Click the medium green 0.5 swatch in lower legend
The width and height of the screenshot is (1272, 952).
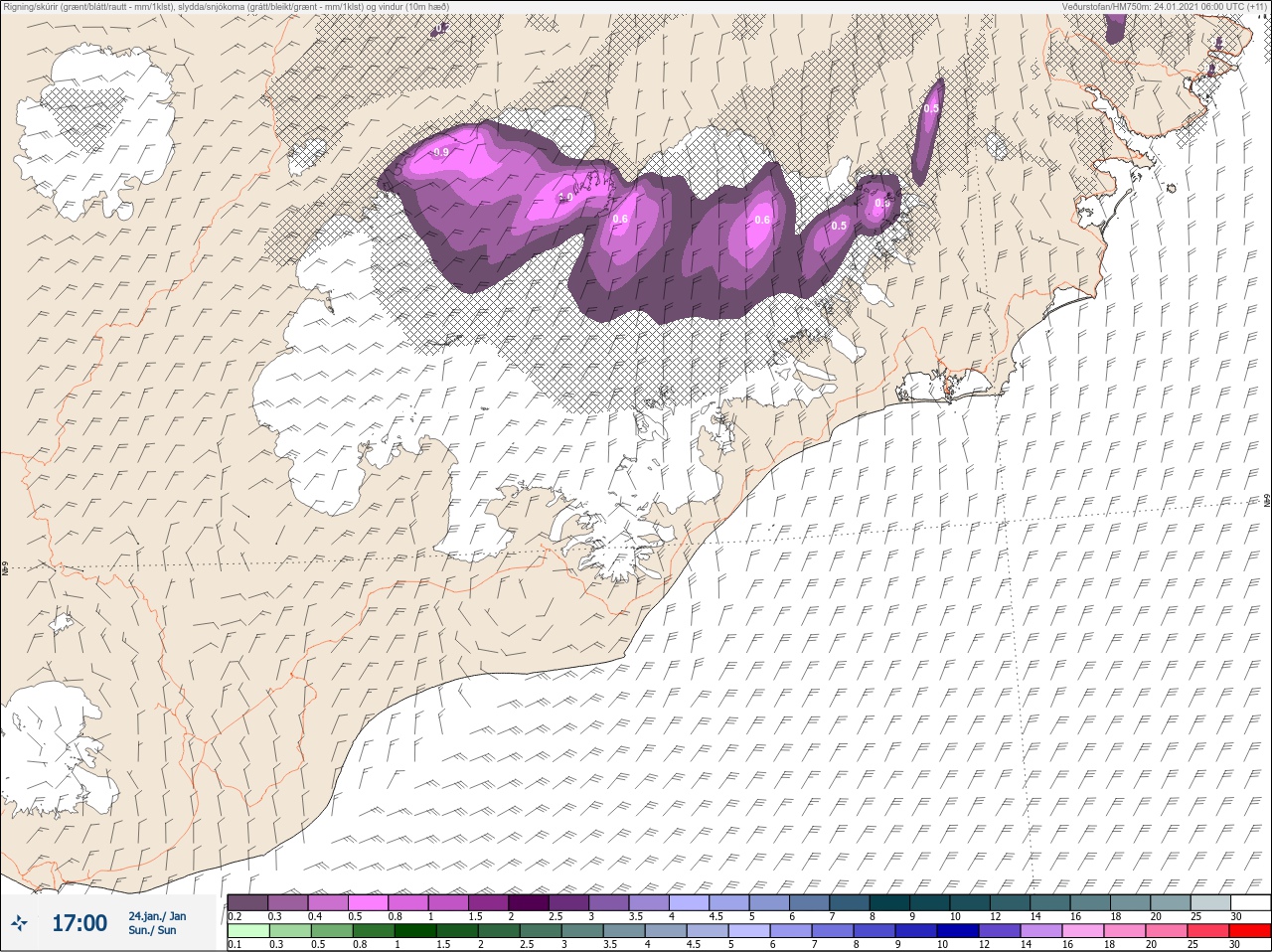(x=332, y=931)
